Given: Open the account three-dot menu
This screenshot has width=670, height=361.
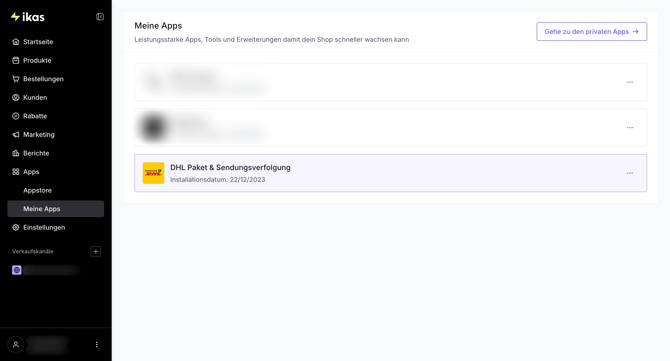Looking at the screenshot, I should coord(97,344).
